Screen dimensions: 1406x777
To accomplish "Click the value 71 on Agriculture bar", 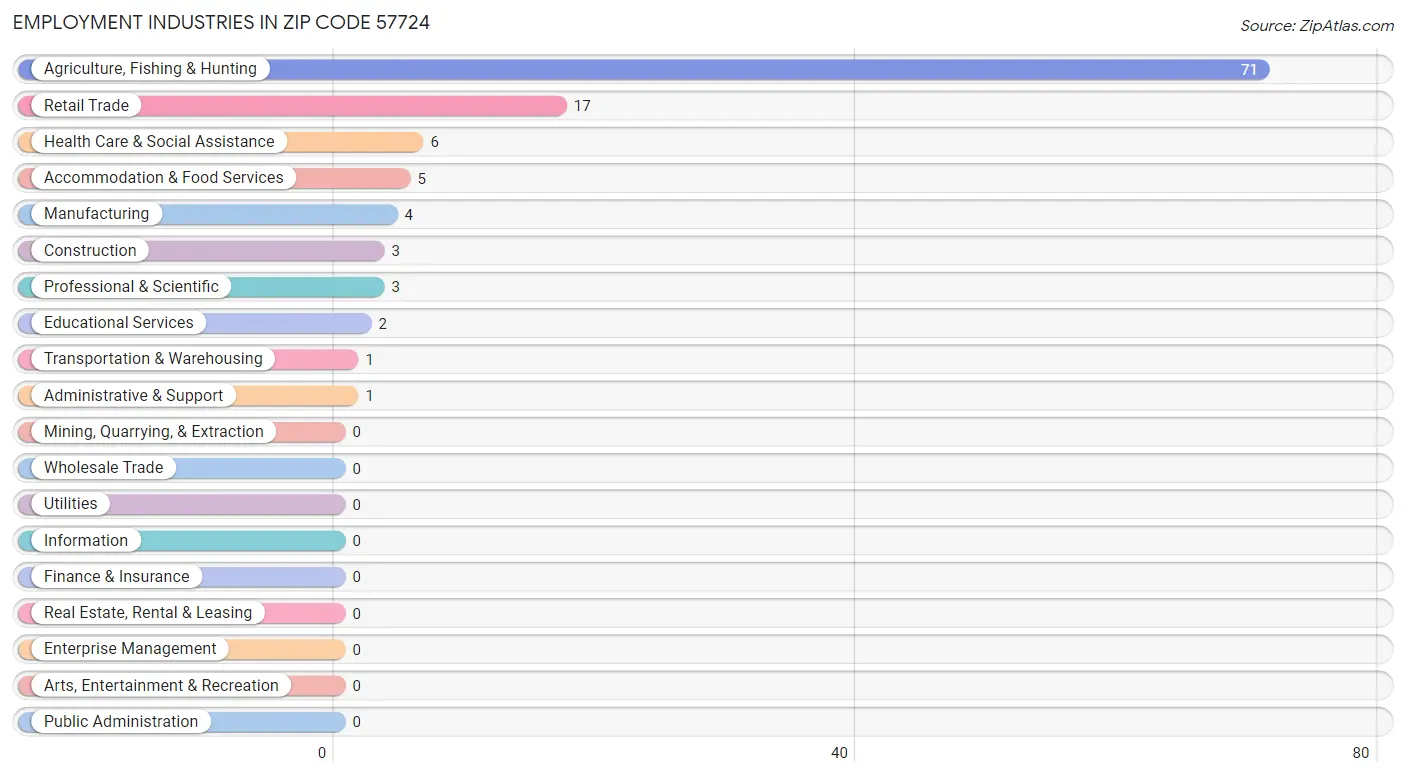I will [x=1249, y=70].
